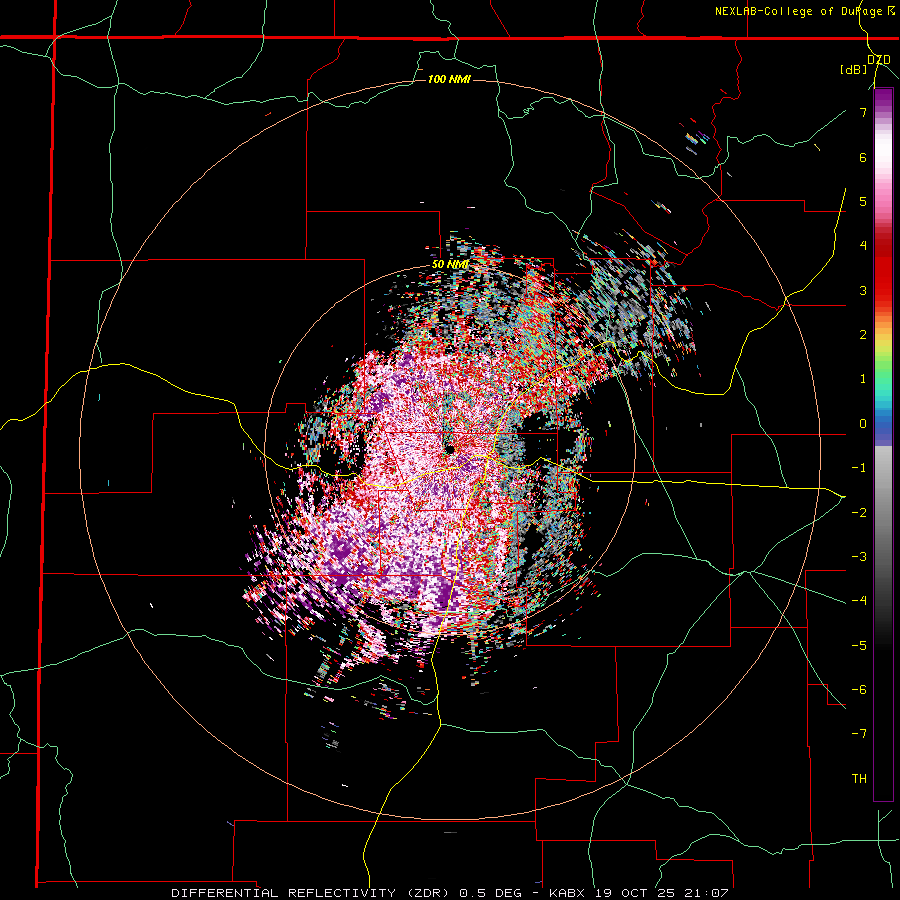Click the 0 value on the dB scale
This screenshot has height=900, width=900.
click(863, 424)
